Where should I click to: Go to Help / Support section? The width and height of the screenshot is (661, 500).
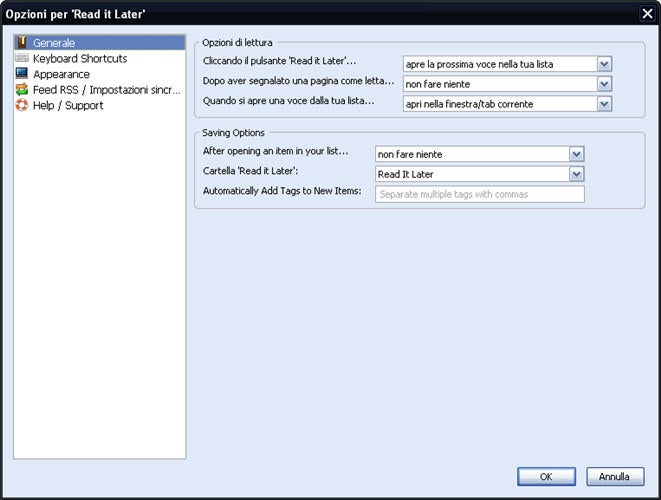pyautogui.click(x=99, y=105)
